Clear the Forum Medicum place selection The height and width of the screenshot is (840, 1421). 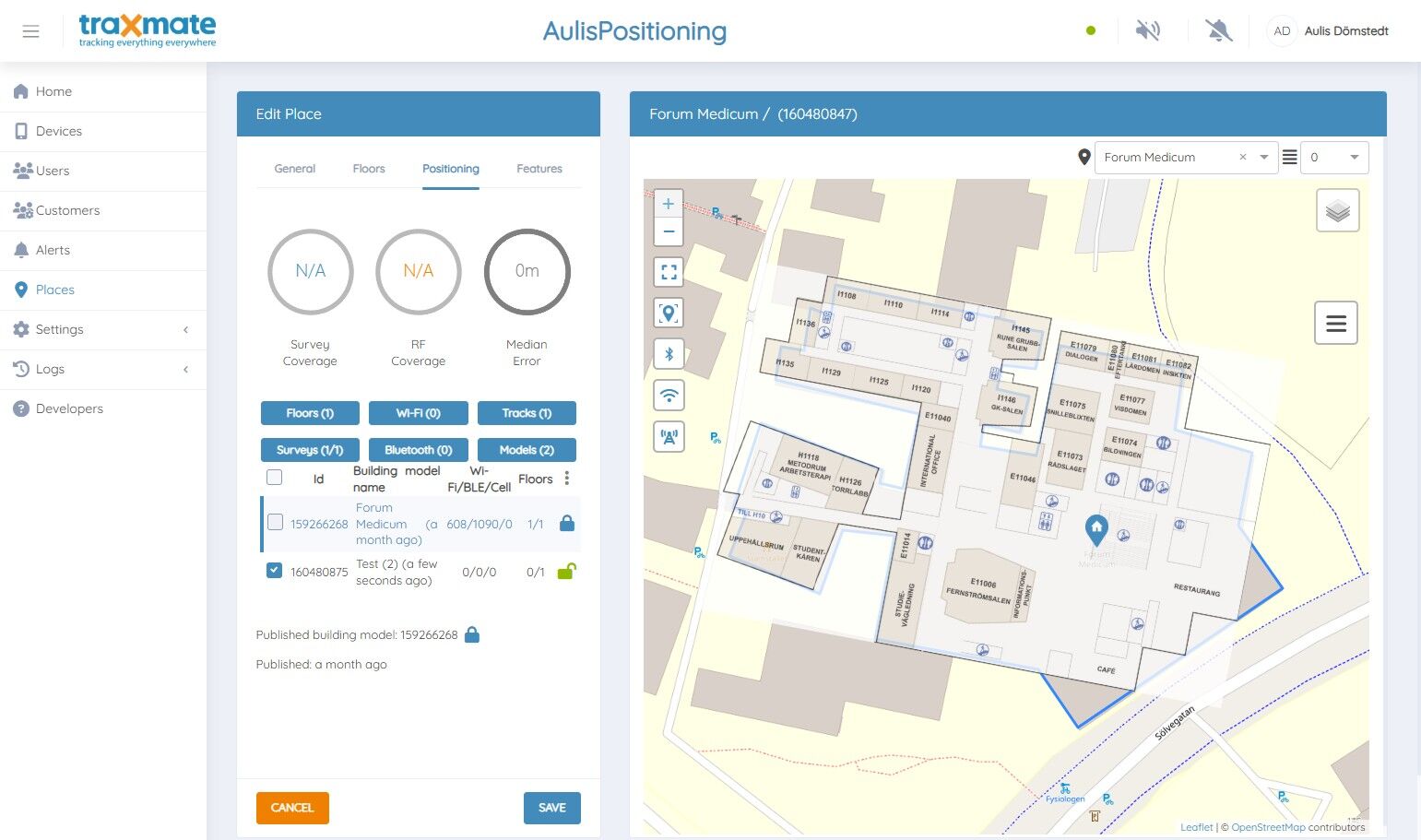1243,158
